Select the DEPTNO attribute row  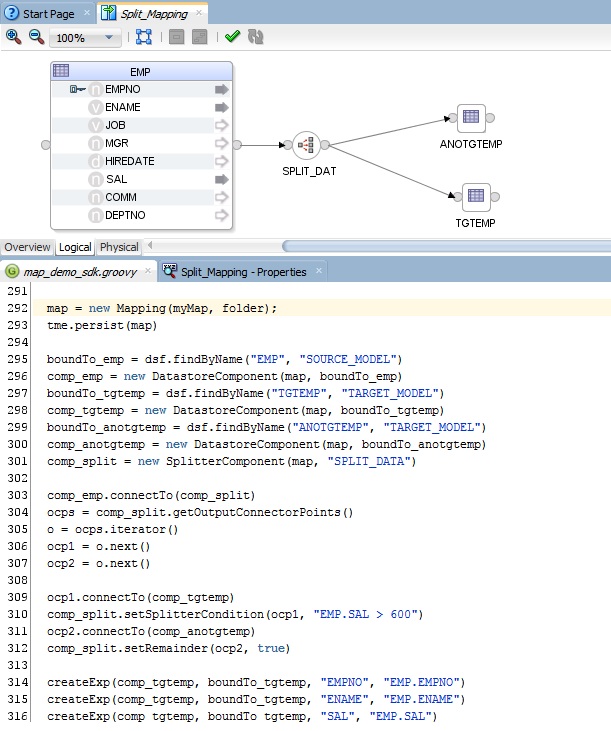pos(141,215)
